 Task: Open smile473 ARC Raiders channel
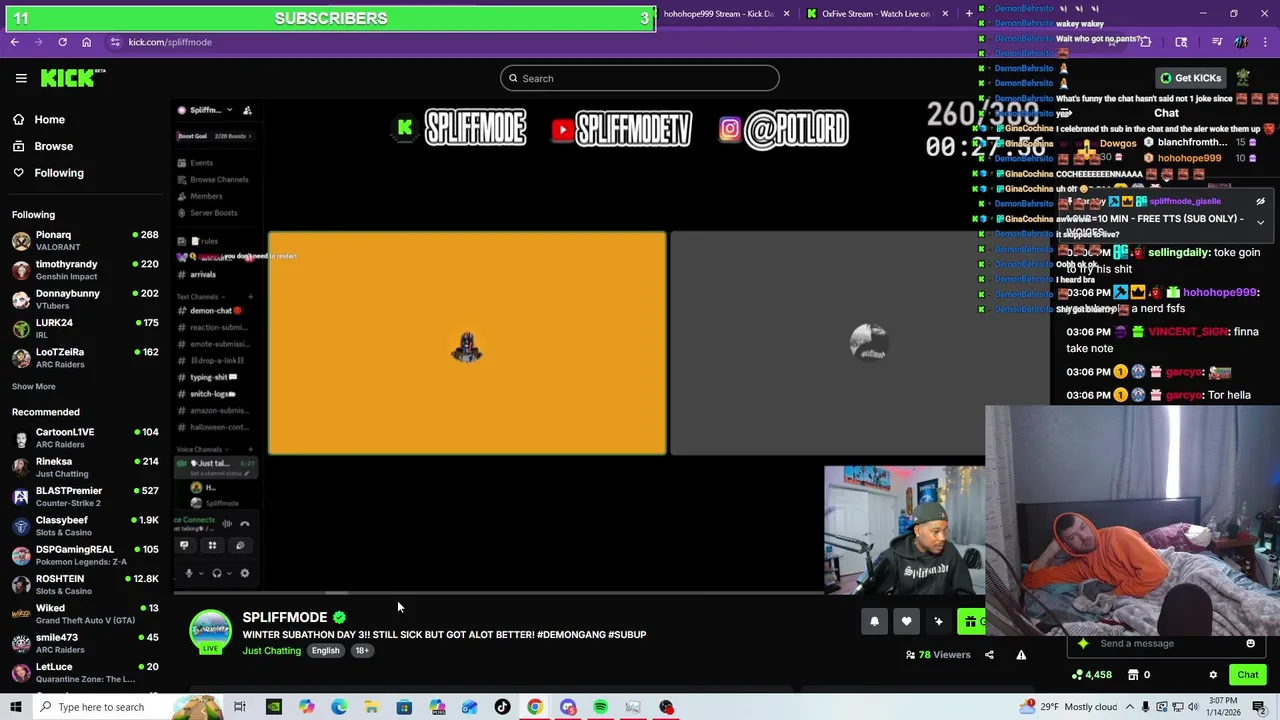85,643
